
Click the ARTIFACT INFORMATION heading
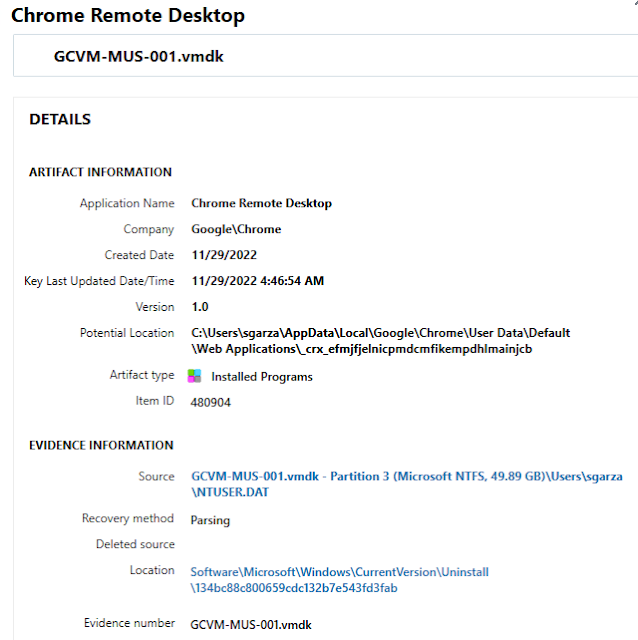tap(100, 172)
